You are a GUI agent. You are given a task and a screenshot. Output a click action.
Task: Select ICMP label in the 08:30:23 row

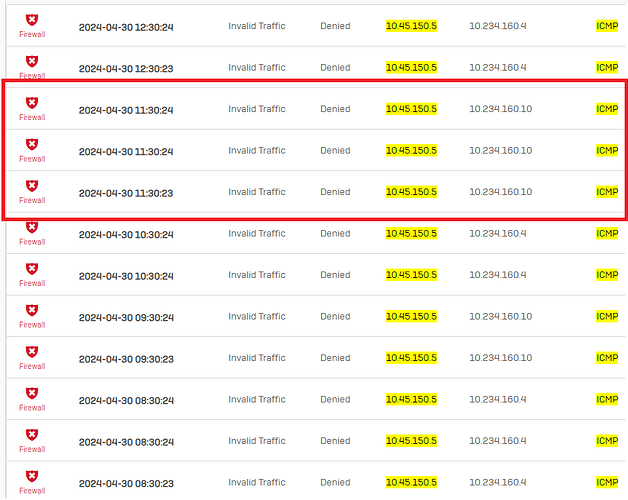click(x=607, y=482)
